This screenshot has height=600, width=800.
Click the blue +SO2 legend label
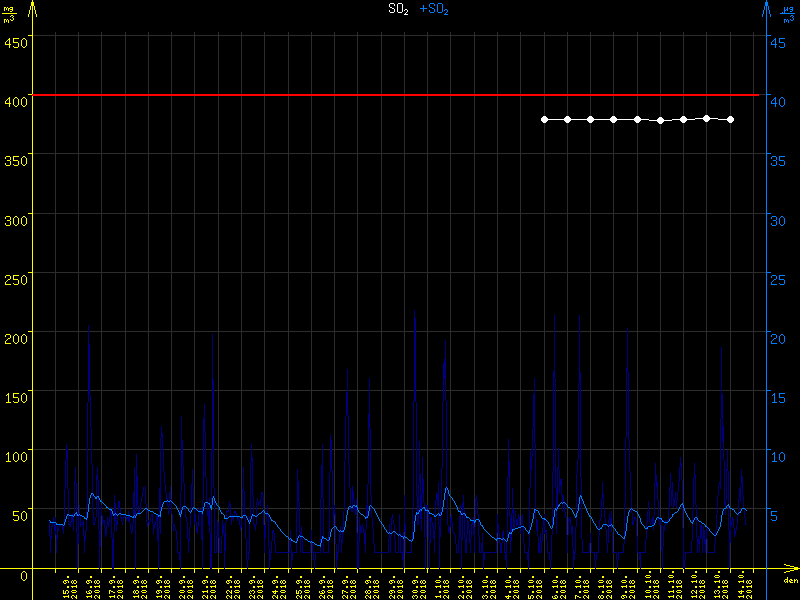tap(435, 9)
